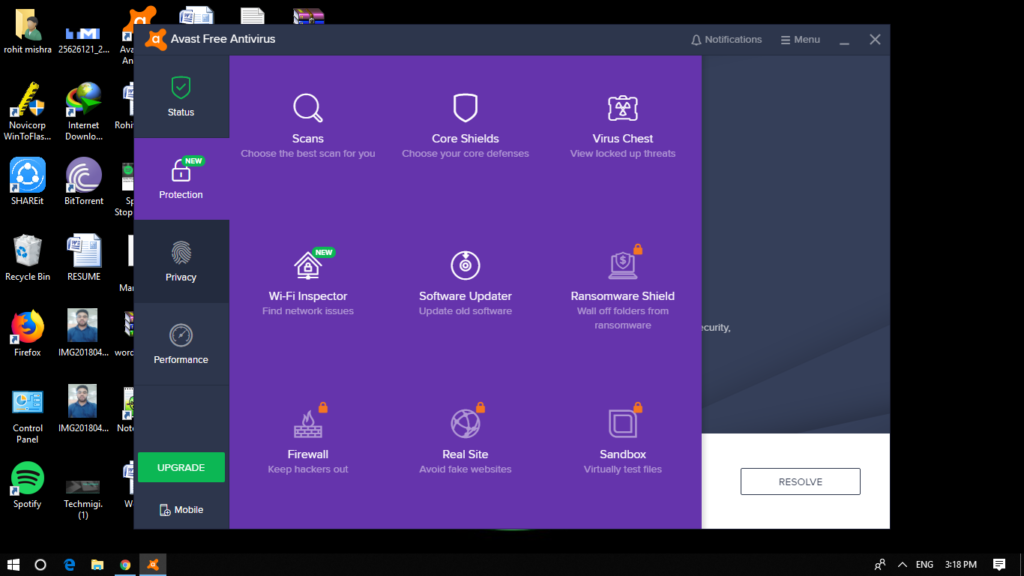Open the People icon on taskbar
The width and height of the screenshot is (1024, 576).
pyautogui.click(x=880, y=565)
